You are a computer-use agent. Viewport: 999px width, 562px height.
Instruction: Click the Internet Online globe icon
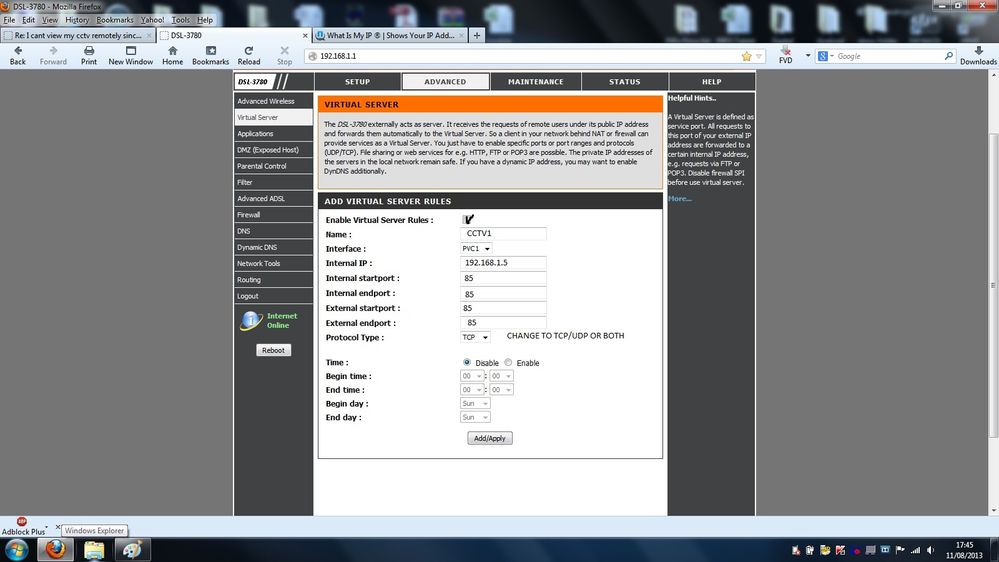(251, 321)
